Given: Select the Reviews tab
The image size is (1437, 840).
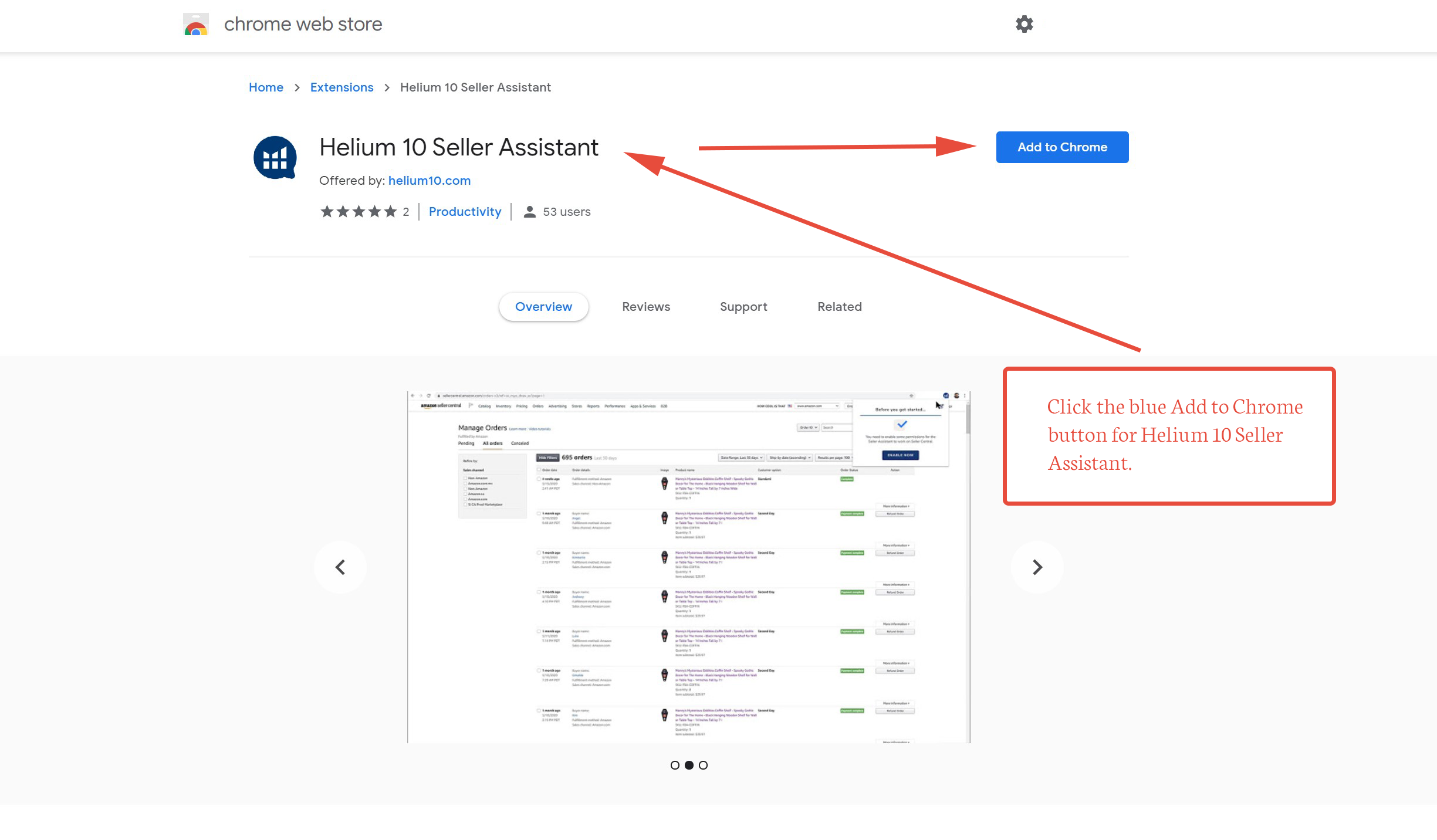Looking at the screenshot, I should pos(646,306).
